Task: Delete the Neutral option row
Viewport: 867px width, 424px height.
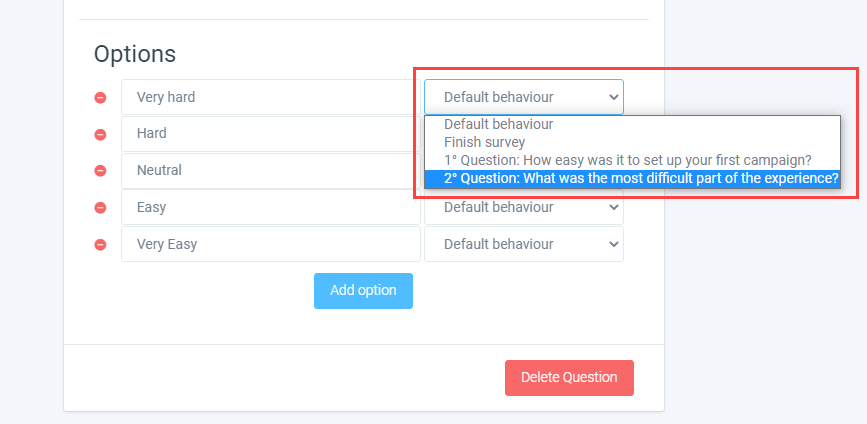Action: click(x=100, y=171)
